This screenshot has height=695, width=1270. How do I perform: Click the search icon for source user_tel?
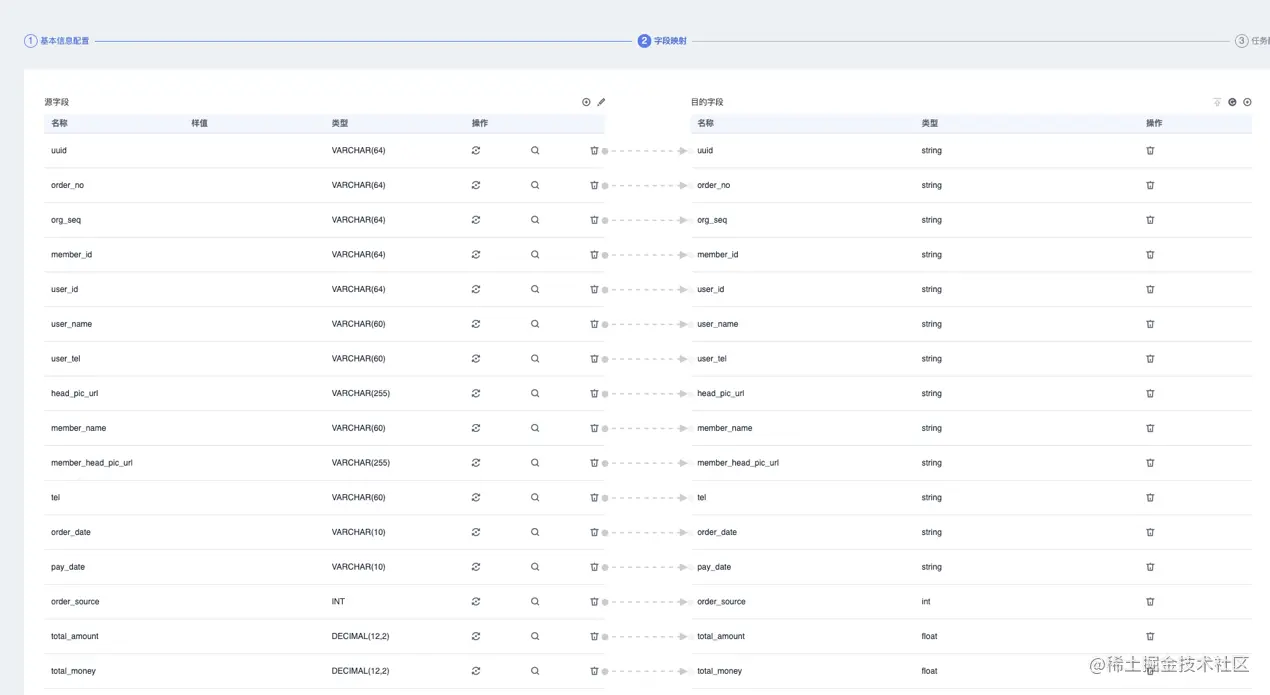coord(535,358)
